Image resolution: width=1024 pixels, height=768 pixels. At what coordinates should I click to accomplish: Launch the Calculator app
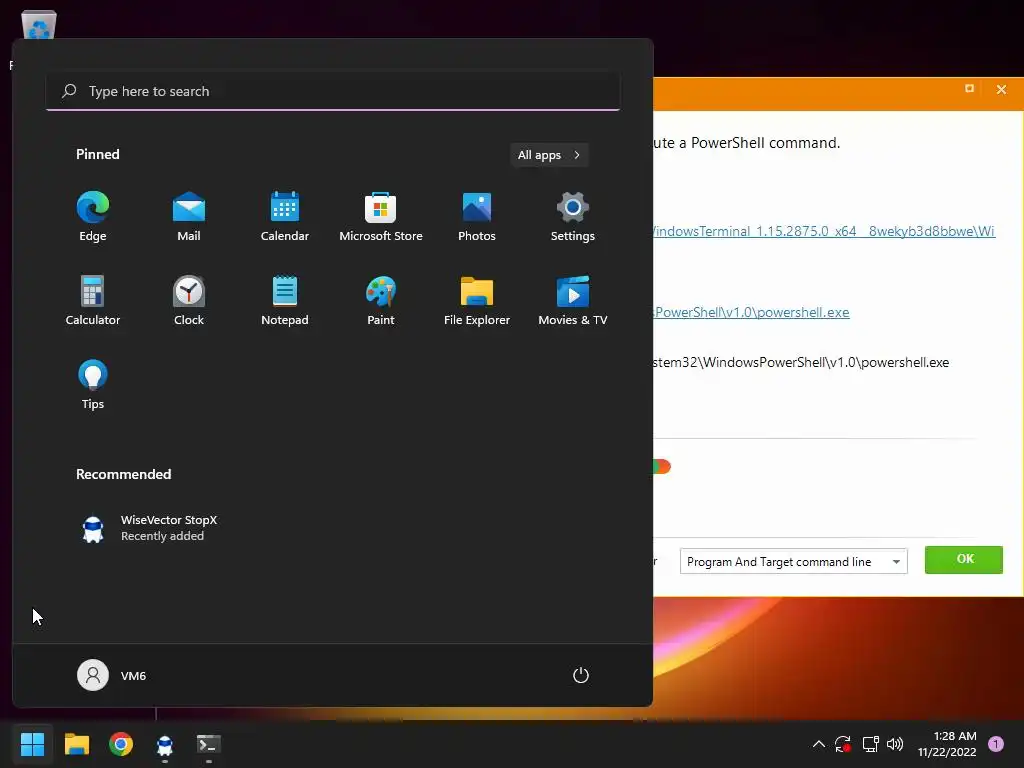pyautogui.click(x=93, y=300)
